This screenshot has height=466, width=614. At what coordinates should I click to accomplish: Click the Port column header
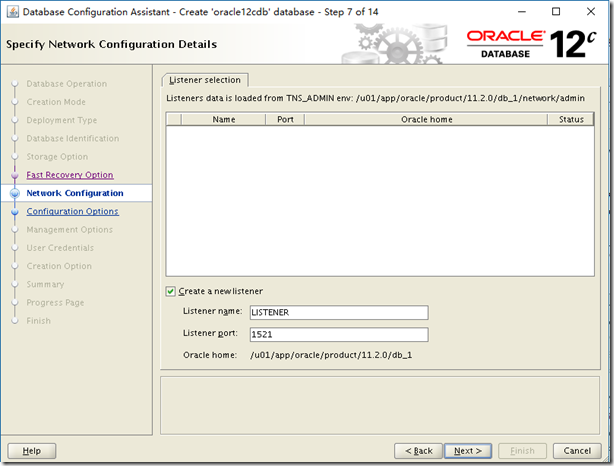click(285, 119)
